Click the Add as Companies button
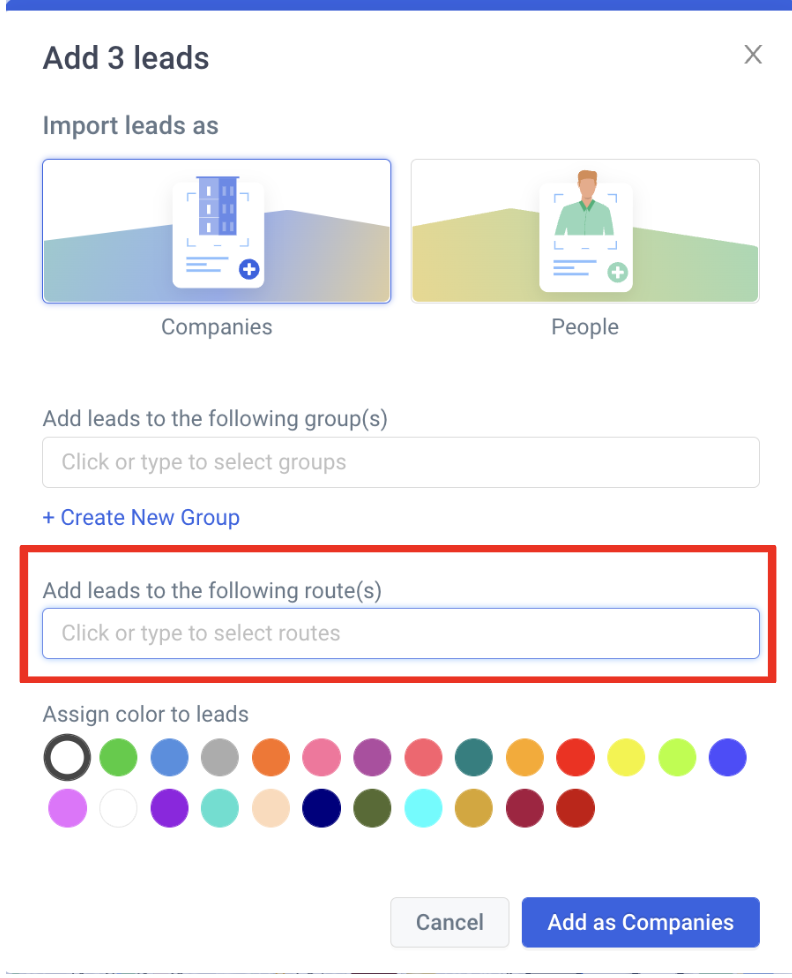The width and height of the screenshot is (792, 978). 640,922
